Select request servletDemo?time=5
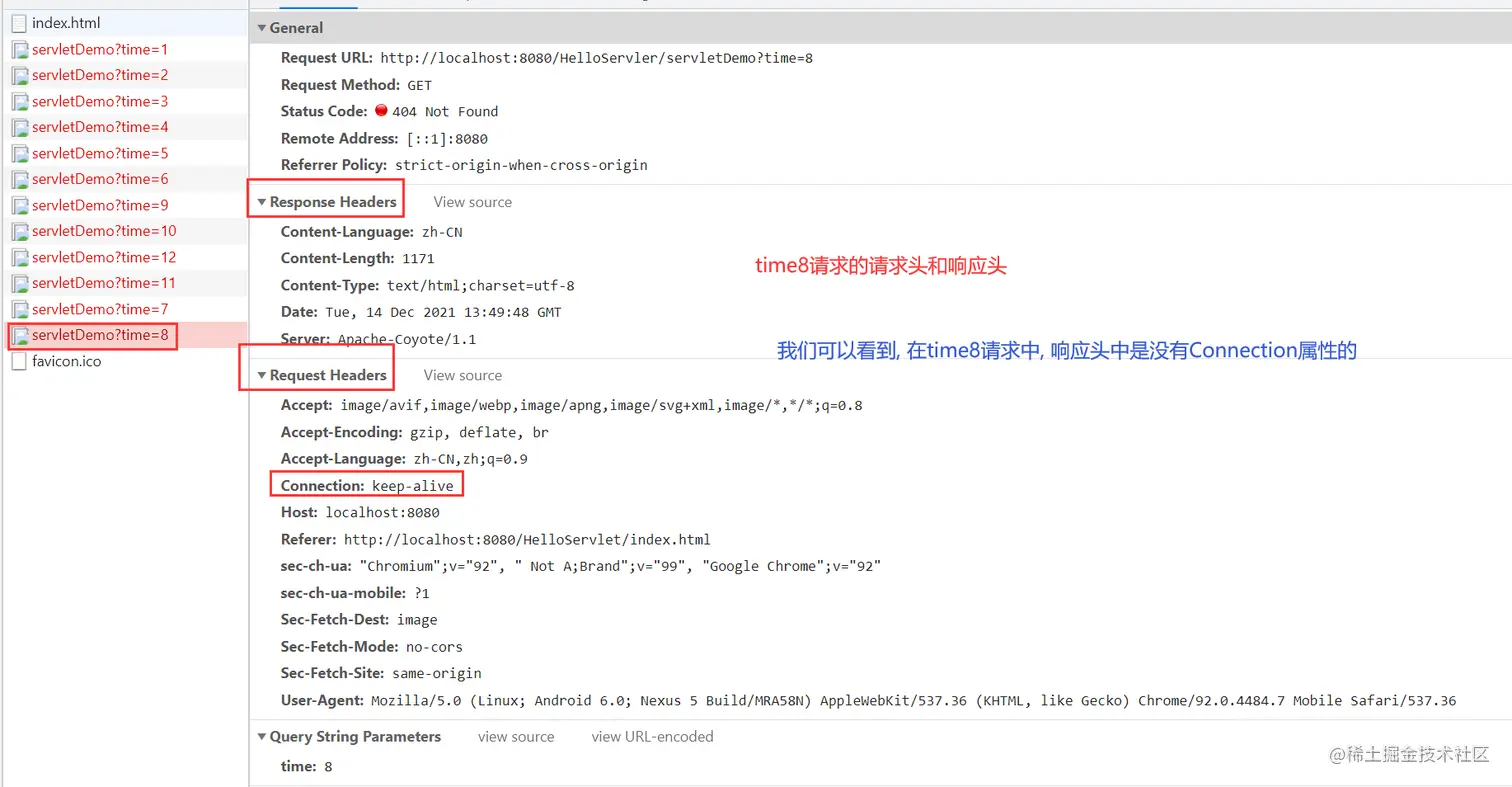This screenshot has width=1512, height=787. pos(124,153)
